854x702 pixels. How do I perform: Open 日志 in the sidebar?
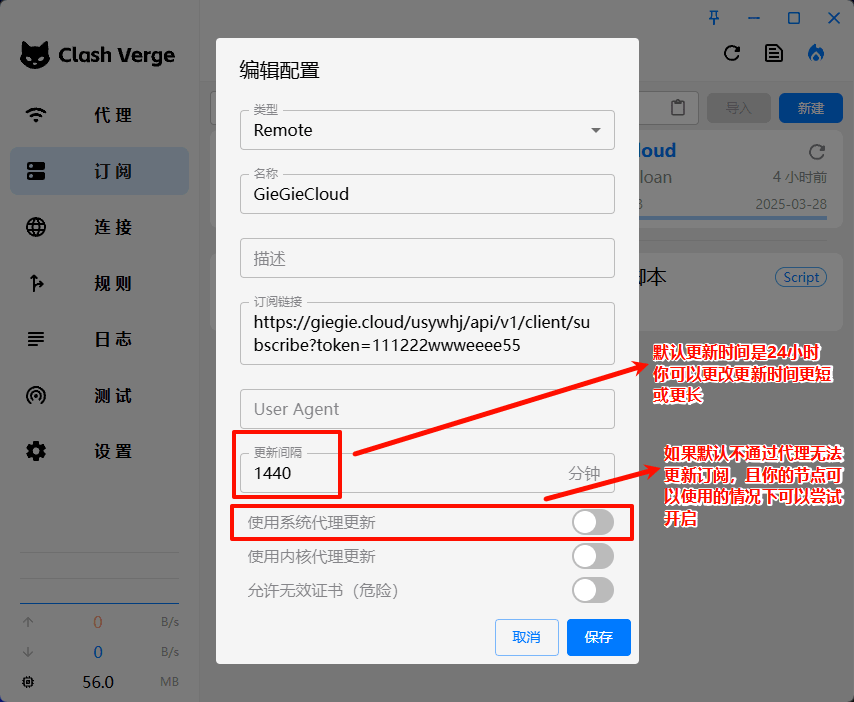click(x=99, y=339)
